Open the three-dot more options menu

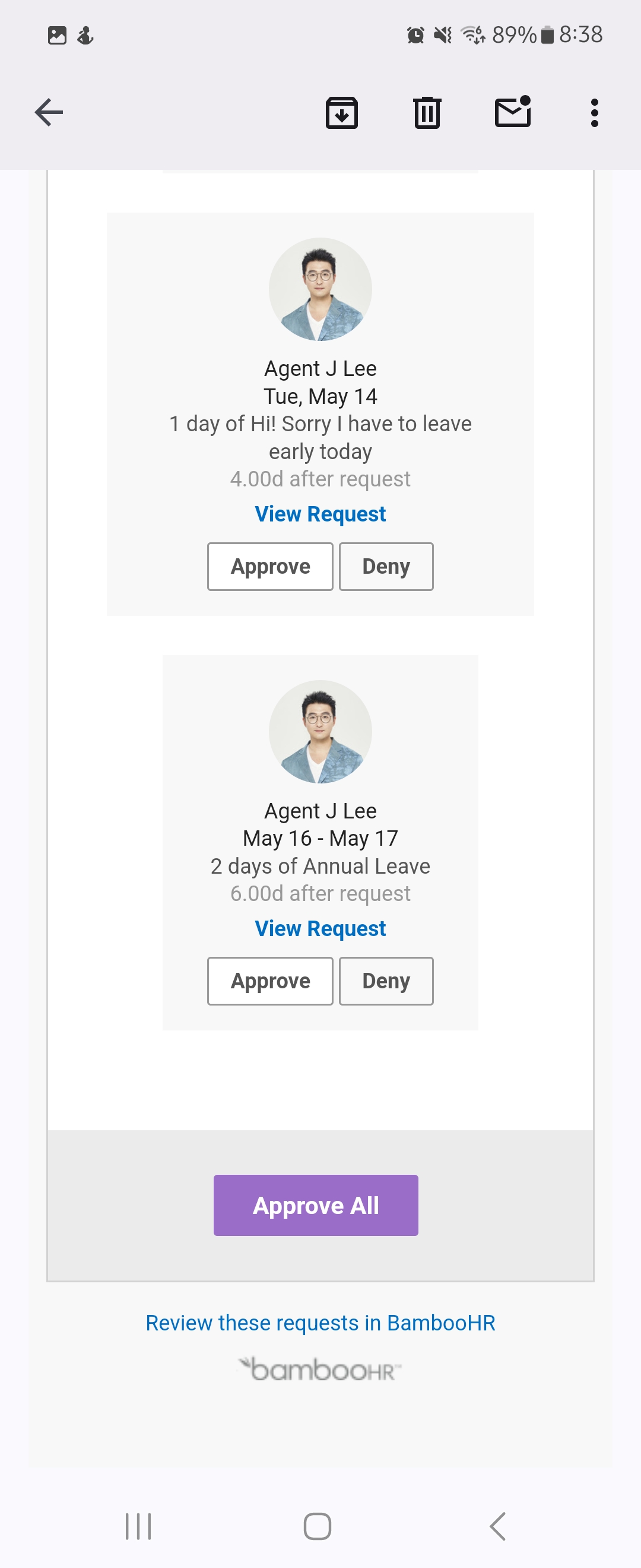594,113
